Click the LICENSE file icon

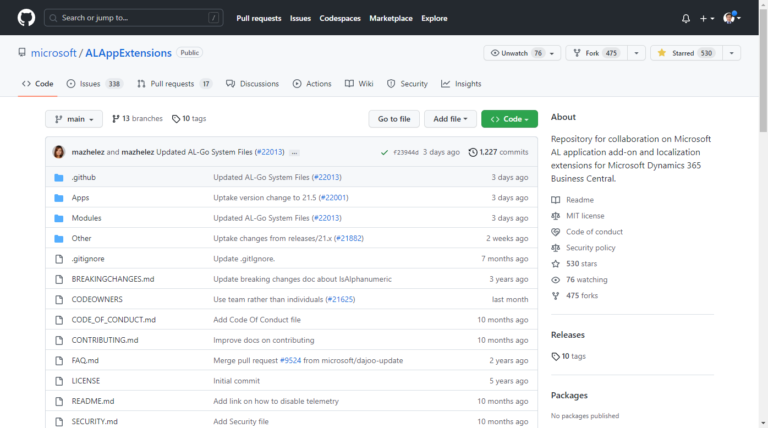pos(59,381)
